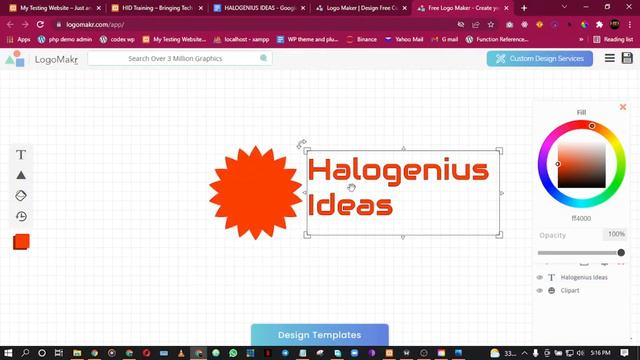Image resolution: width=640 pixels, height=360 pixels.
Task: Click the LogoMakr logo icon
Action: click(x=15, y=59)
